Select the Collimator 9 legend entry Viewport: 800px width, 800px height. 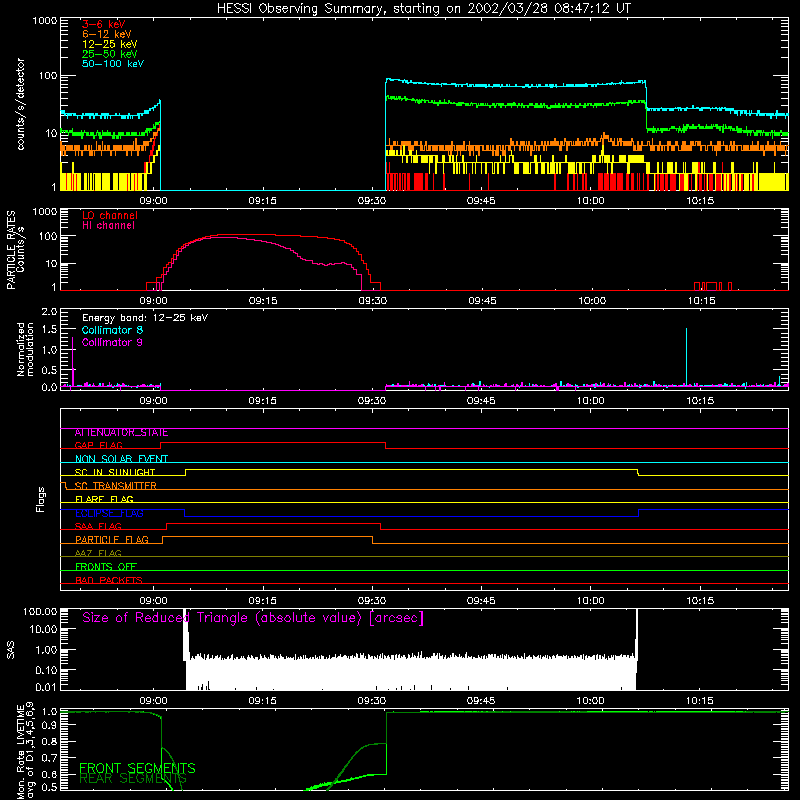tap(112, 342)
